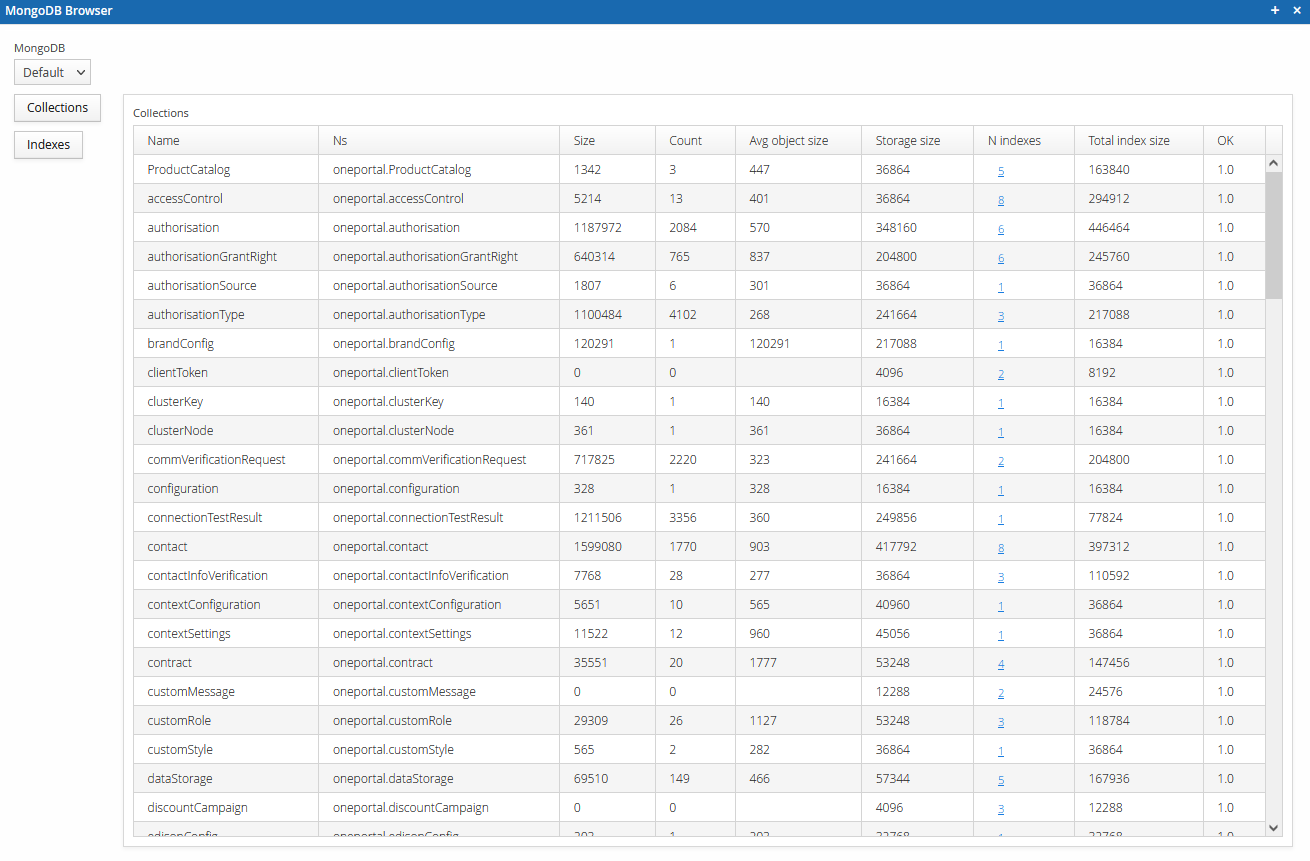
Task: Sort table by Name column header
Action: tap(164, 141)
